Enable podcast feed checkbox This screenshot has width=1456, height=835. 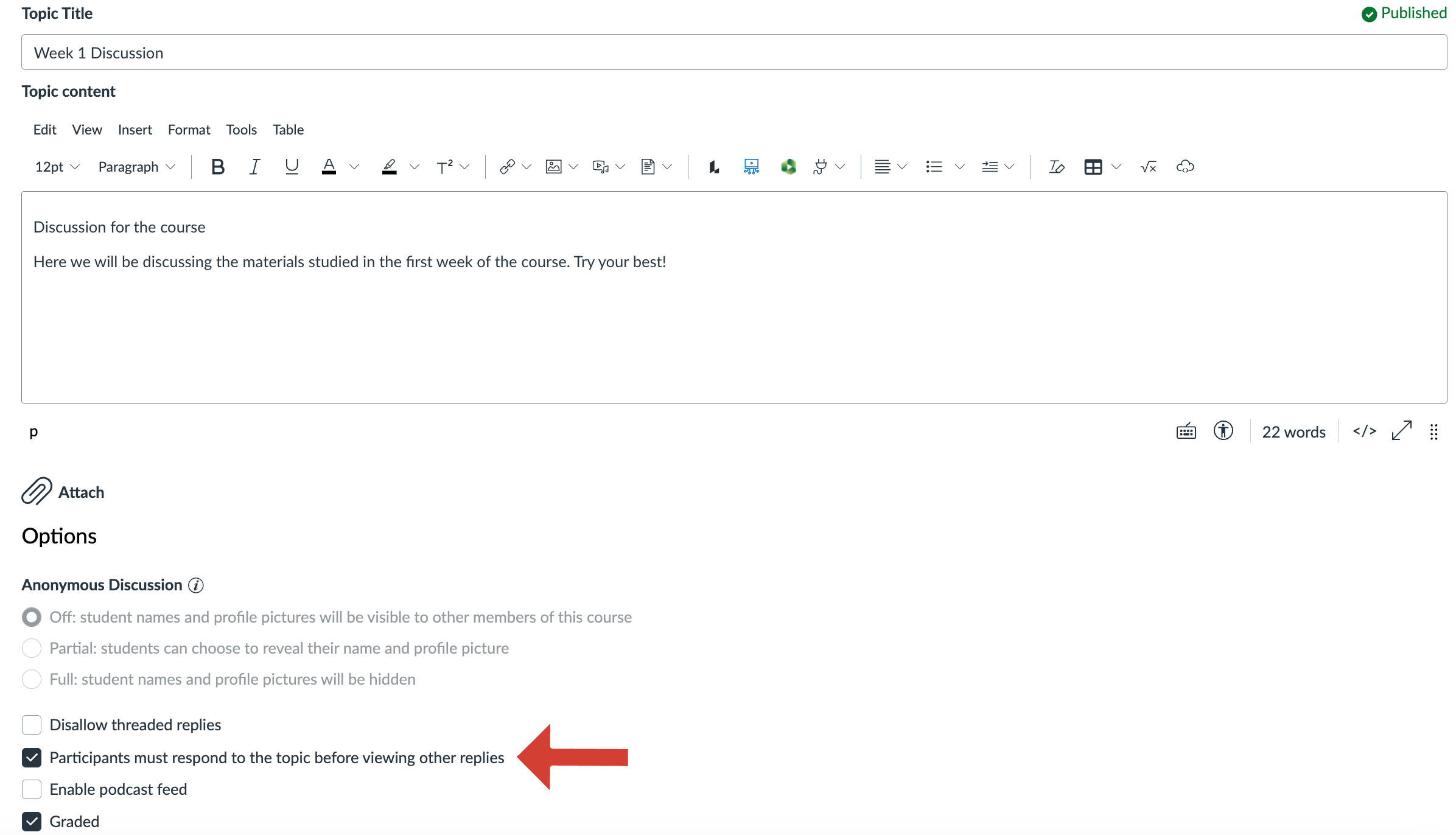click(32, 789)
